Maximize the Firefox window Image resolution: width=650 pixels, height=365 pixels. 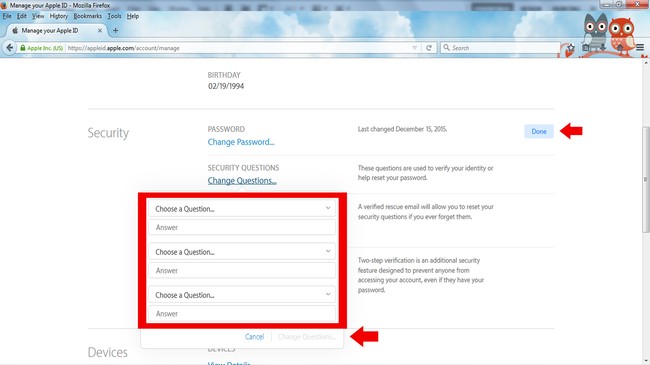(618, 4)
